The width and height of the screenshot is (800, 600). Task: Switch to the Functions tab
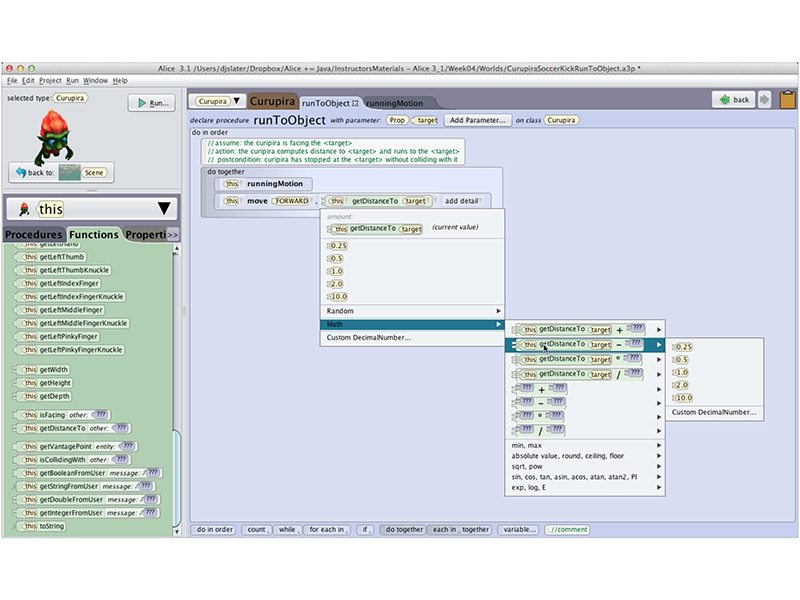[94, 234]
